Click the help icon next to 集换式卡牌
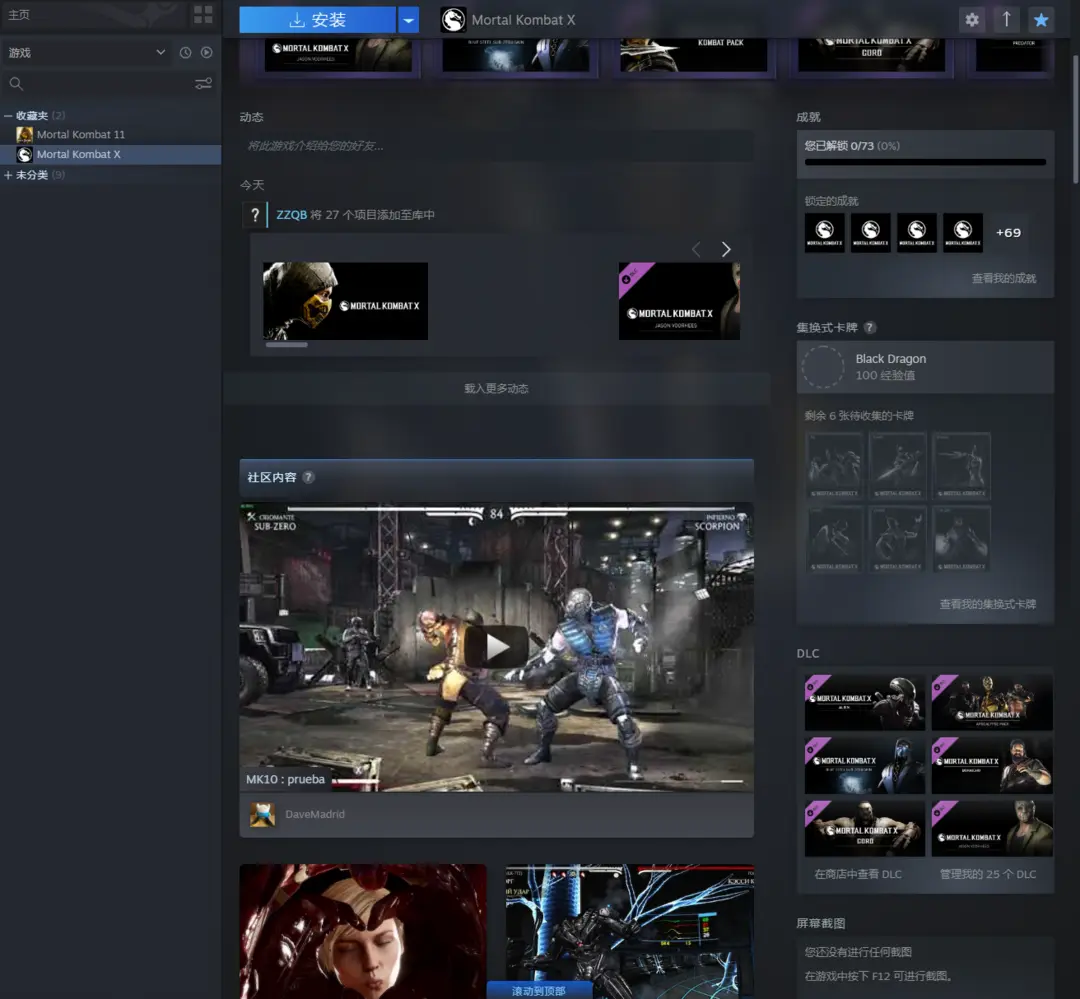 [x=871, y=327]
